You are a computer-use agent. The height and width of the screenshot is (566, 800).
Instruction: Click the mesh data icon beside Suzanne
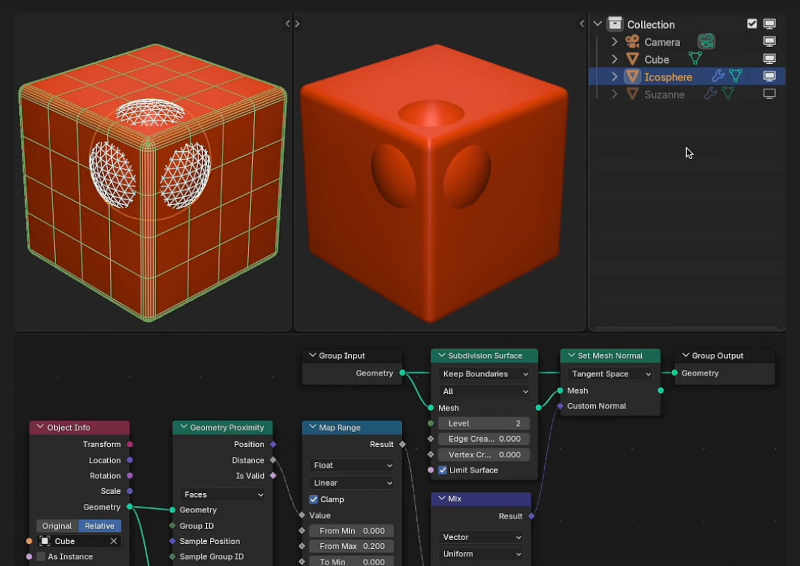click(728, 93)
